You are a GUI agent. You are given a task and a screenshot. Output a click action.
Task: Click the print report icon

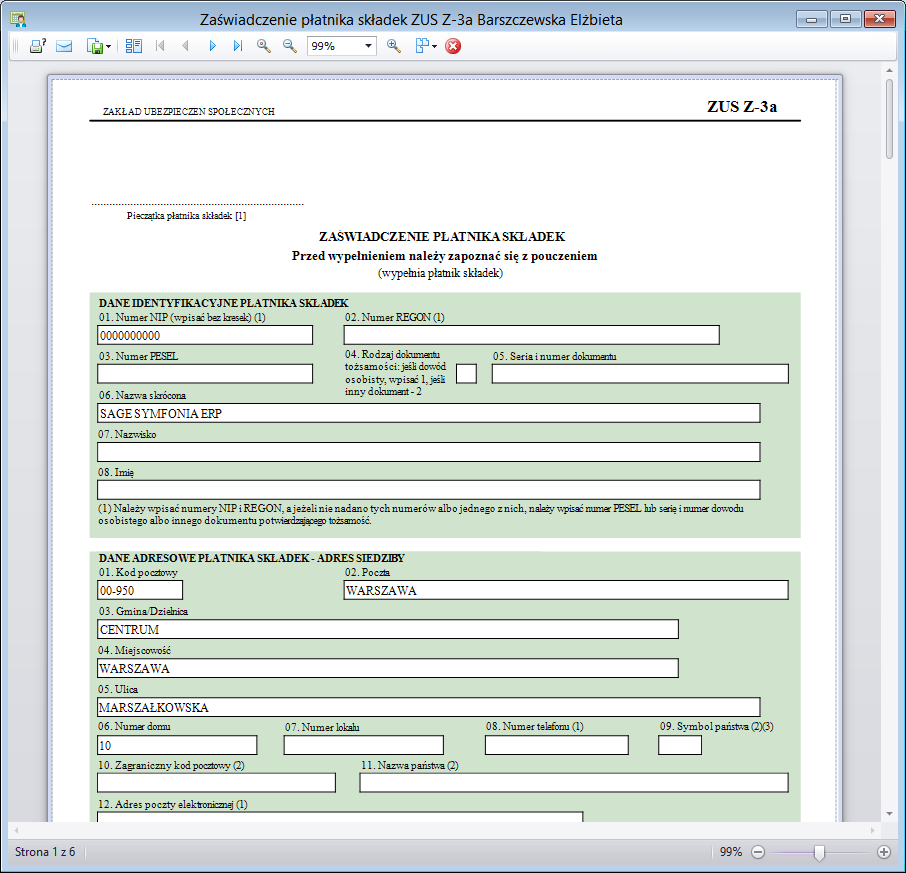[37, 46]
